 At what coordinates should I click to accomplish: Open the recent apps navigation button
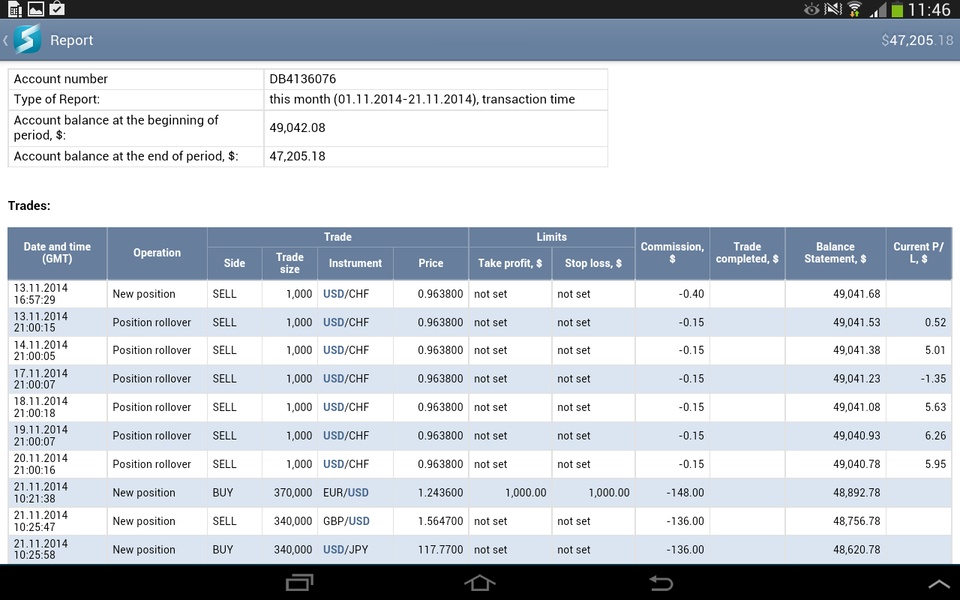pyautogui.click(x=299, y=583)
